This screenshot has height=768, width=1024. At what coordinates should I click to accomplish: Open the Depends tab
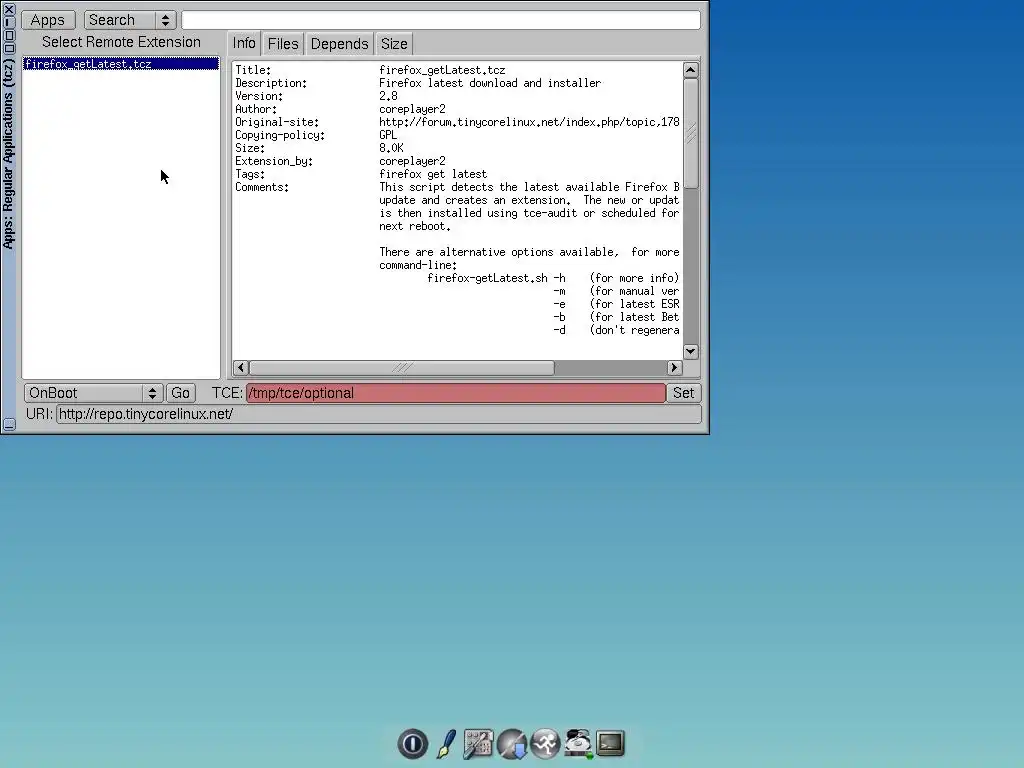click(x=340, y=44)
